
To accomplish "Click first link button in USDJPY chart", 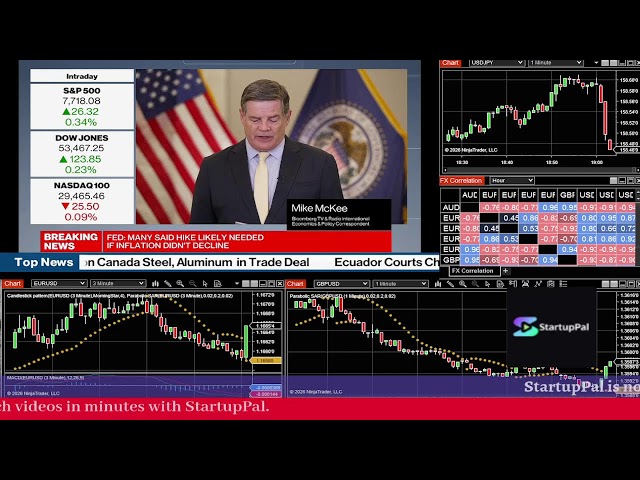I will 605,63.
